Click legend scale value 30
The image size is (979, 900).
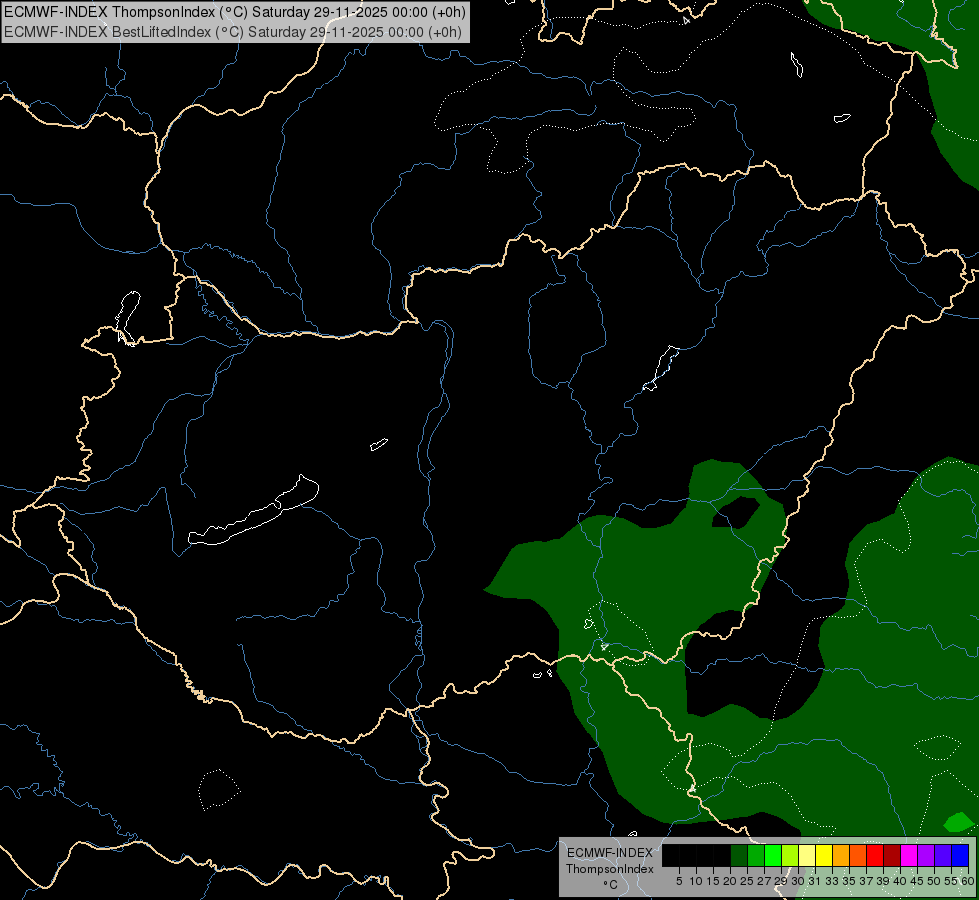tap(798, 881)
